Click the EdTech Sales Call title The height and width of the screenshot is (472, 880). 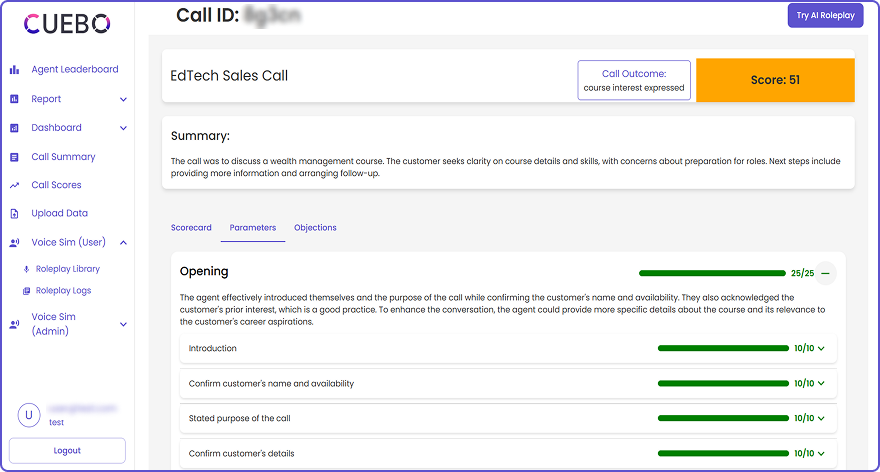(x=229, y=76)
